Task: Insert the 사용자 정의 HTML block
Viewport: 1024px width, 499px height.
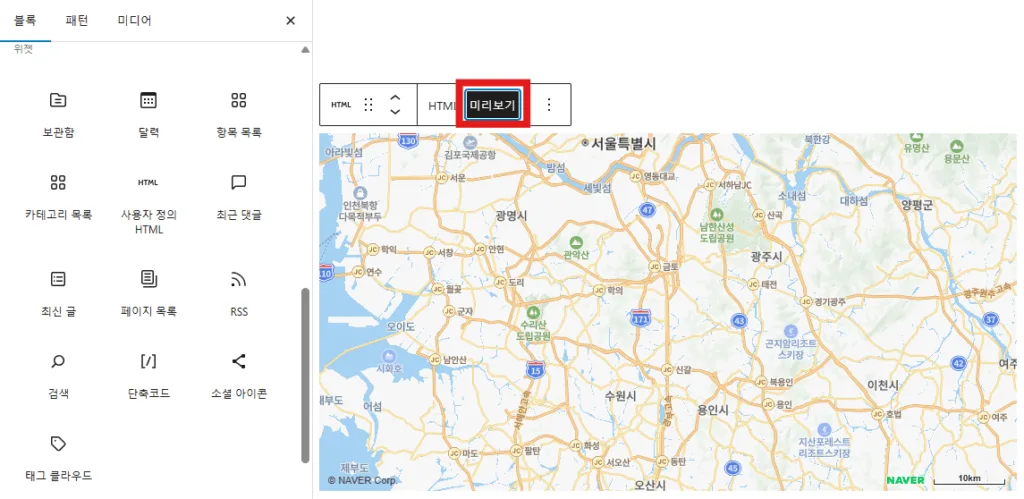Action: click(149, 204)
